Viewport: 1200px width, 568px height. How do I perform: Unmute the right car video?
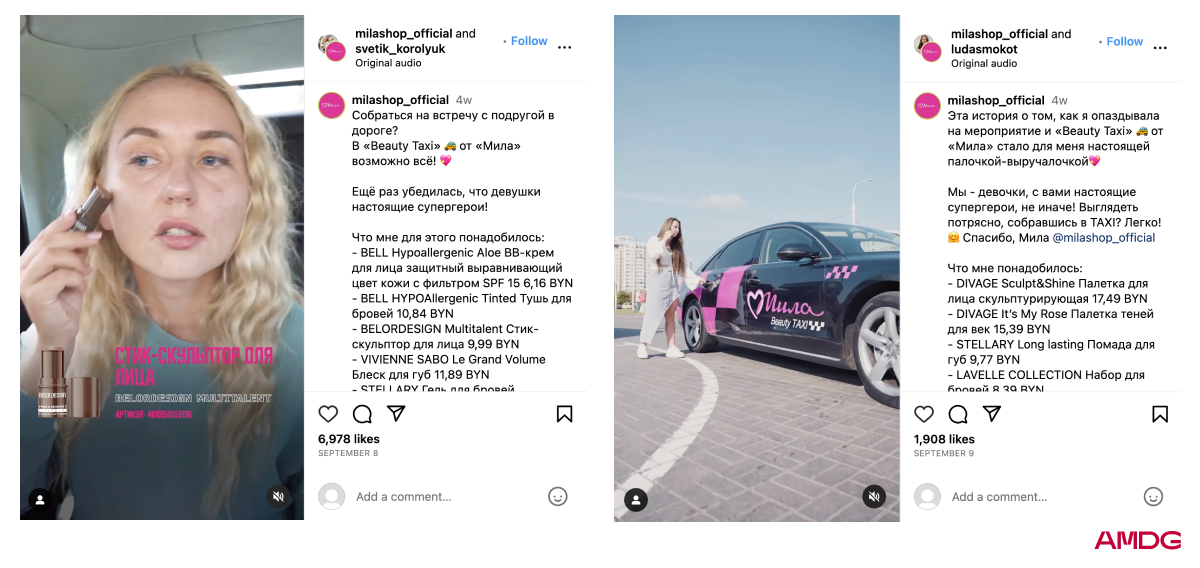coord(874,497)
